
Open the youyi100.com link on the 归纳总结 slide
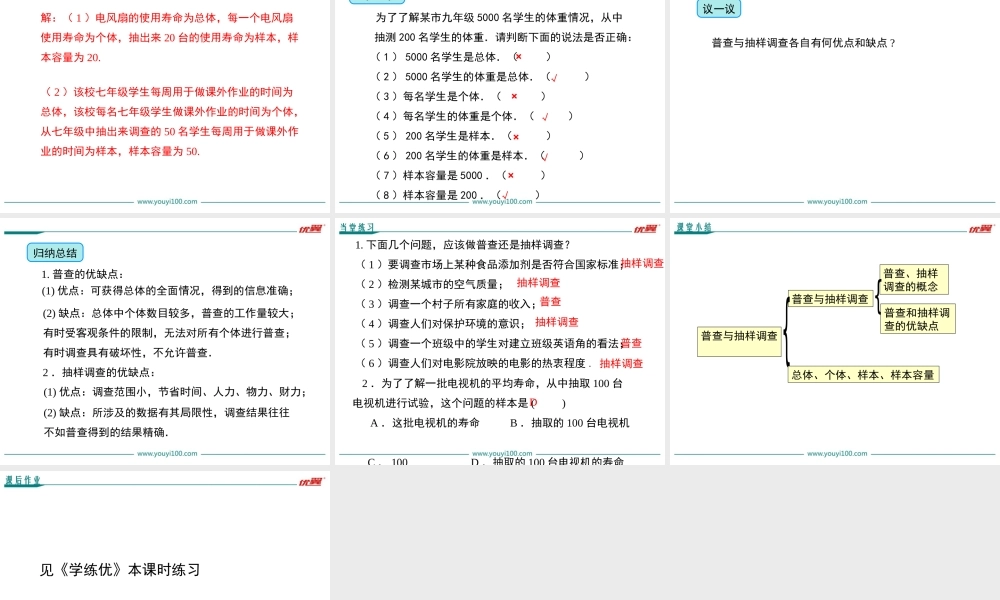[x=167, y=453]
